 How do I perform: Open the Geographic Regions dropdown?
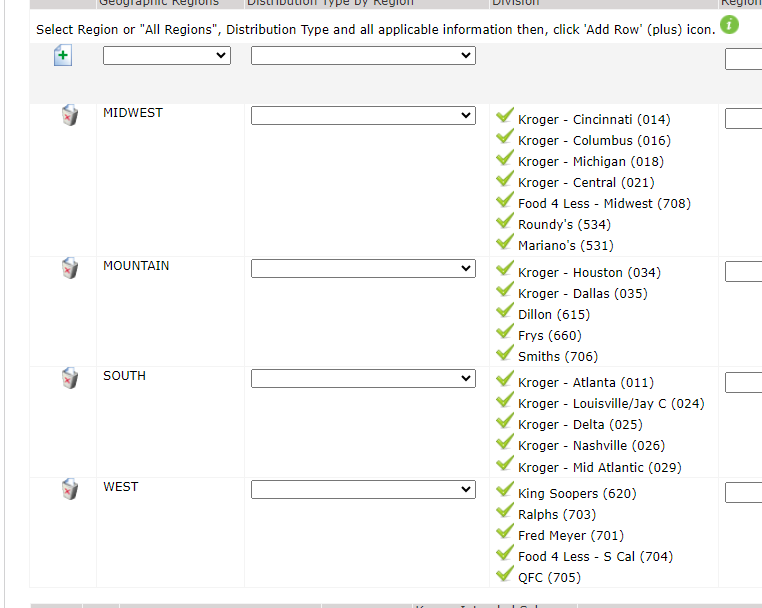coord(166,56)
